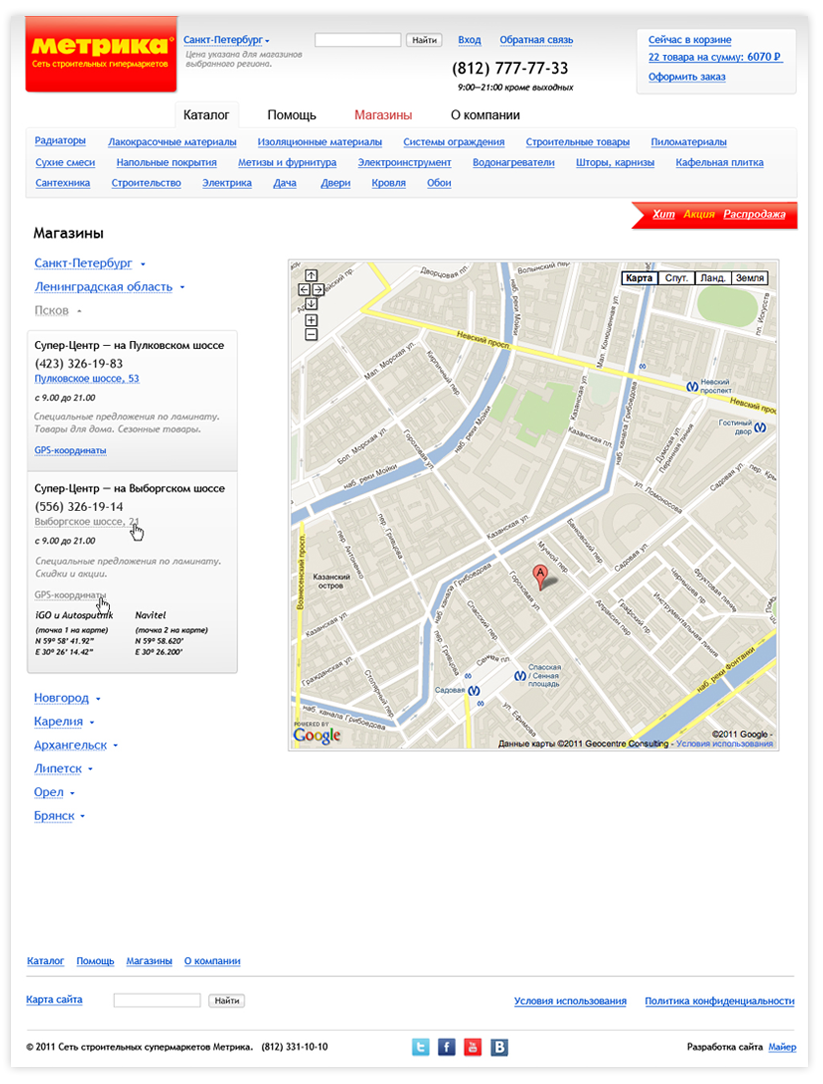
Task: Click the top Найти search button
Action: click(424, 40)
